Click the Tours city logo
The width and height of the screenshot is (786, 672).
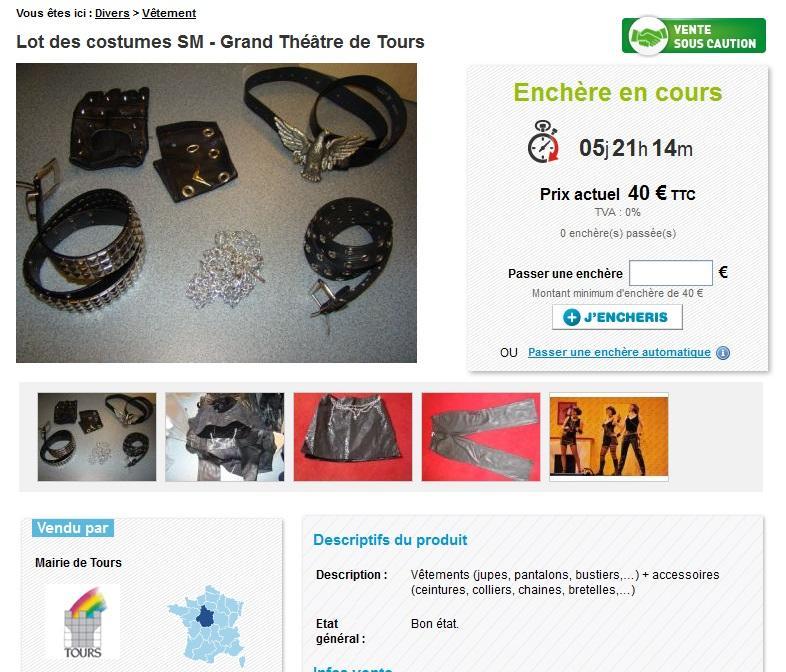tap(83, 622)
